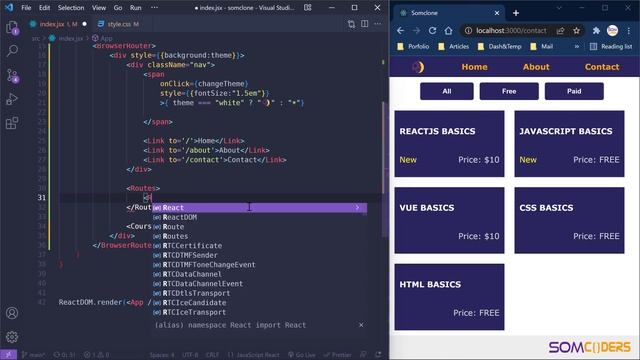
Task: Split the editor to the right
Action: [364, 24]
